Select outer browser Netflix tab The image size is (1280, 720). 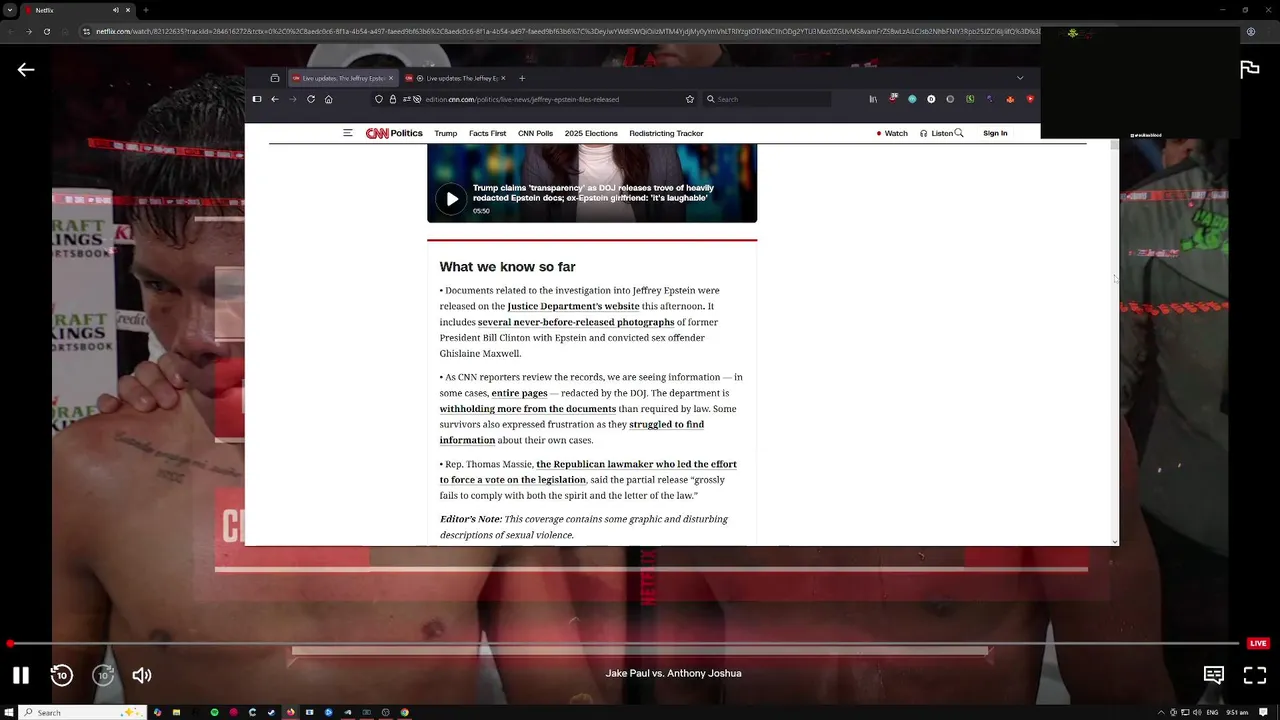pos(75,10)
